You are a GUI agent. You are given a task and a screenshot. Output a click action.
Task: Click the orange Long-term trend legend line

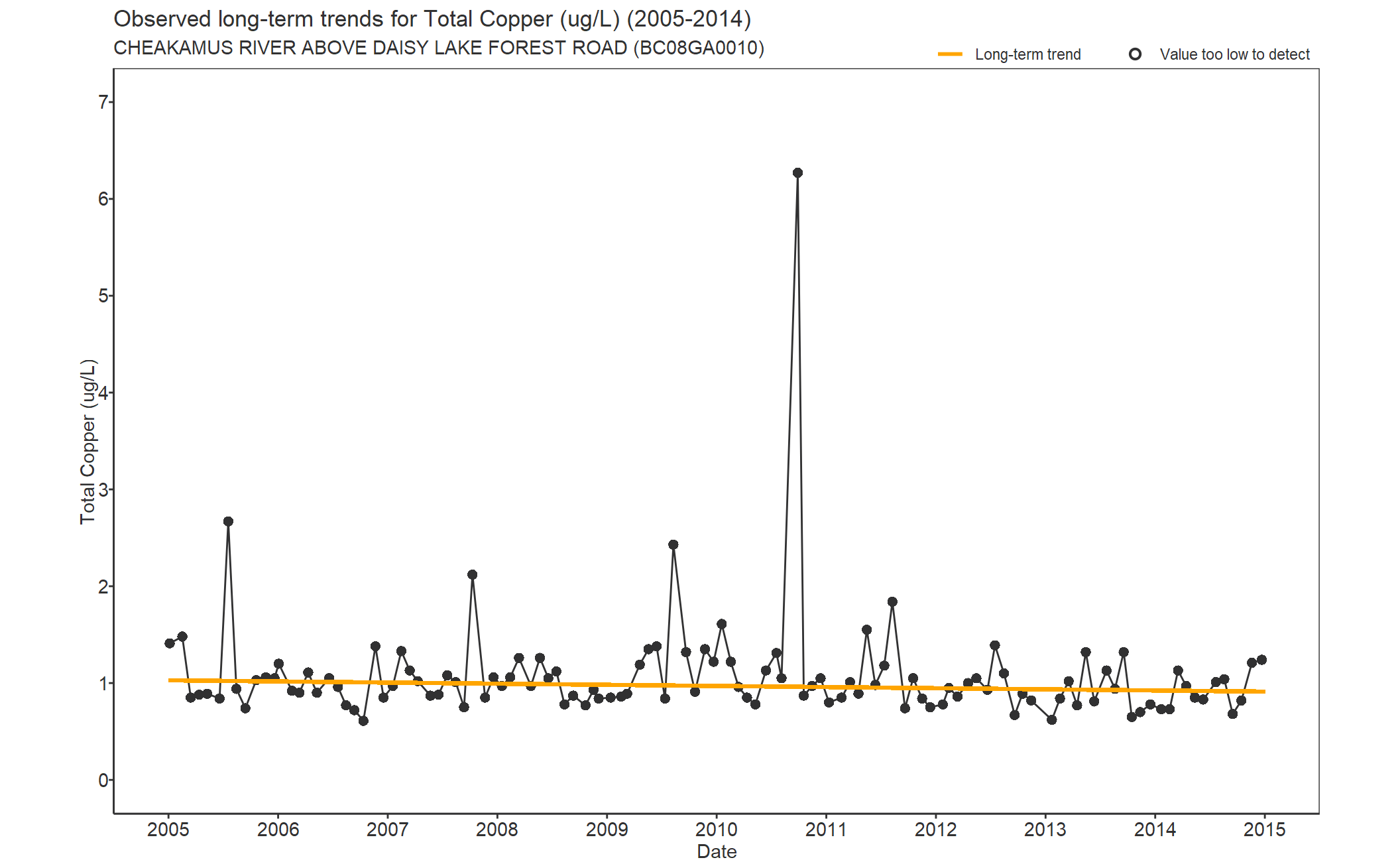click(x=950, y=54)
